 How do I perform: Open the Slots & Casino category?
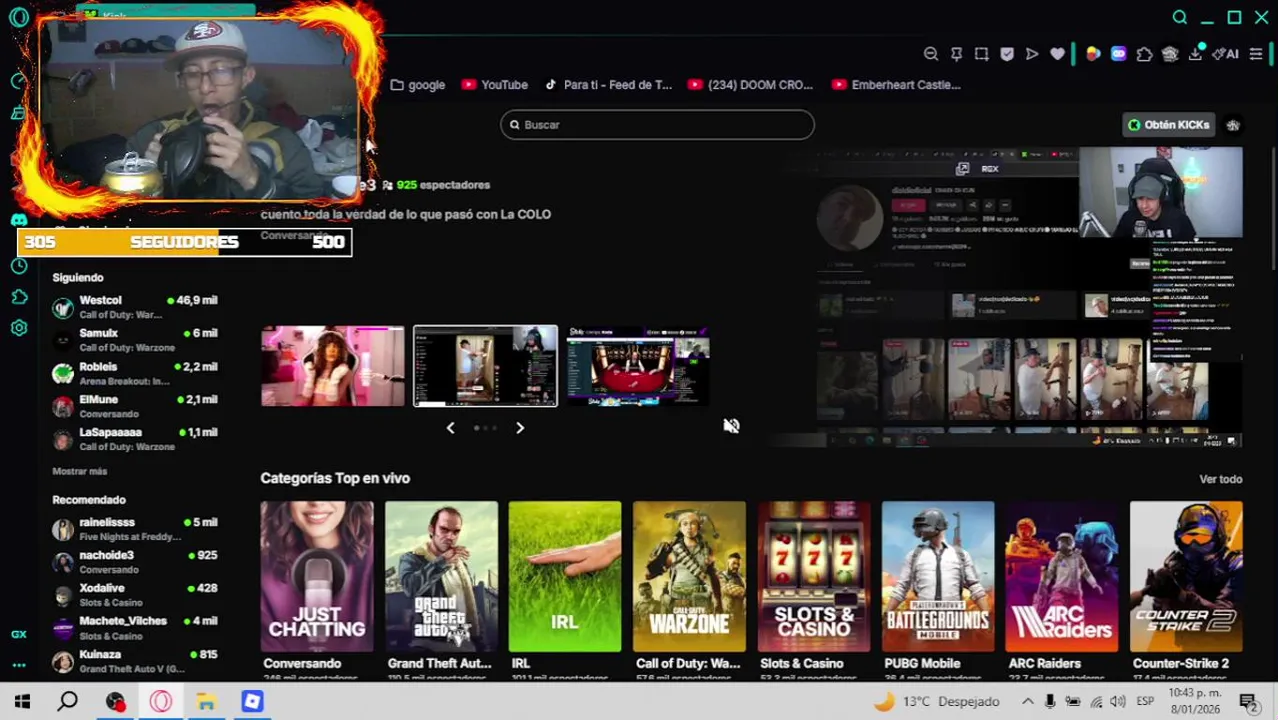pos(814,577)
